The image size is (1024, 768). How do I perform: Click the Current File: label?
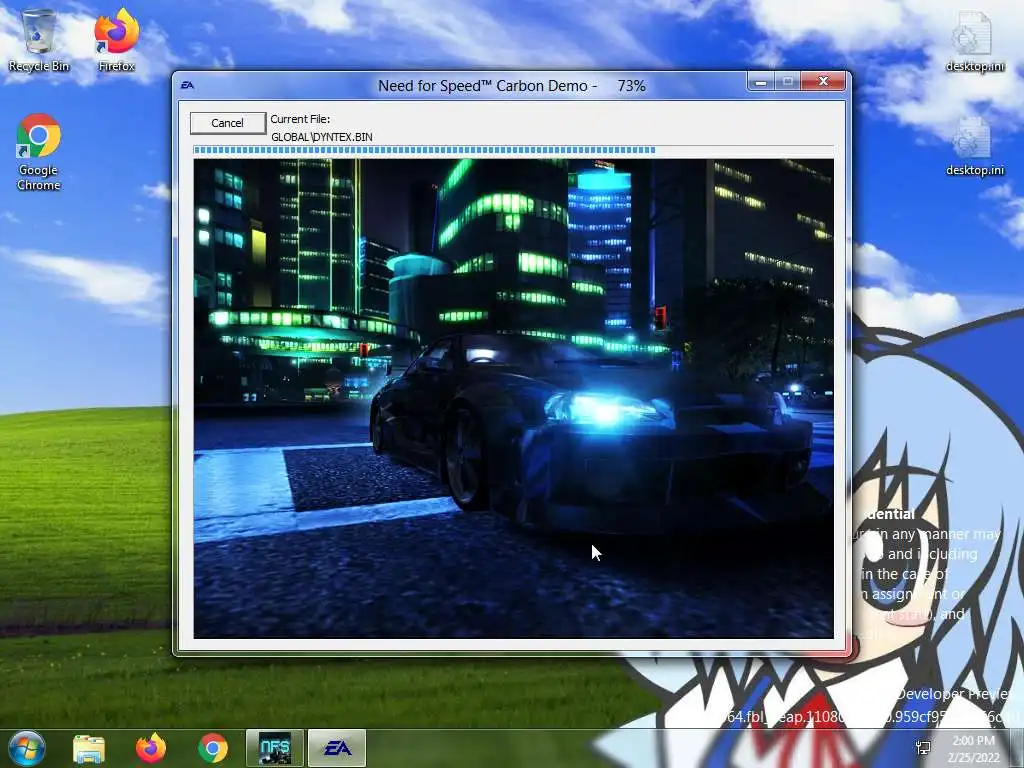tap(300, 119)
